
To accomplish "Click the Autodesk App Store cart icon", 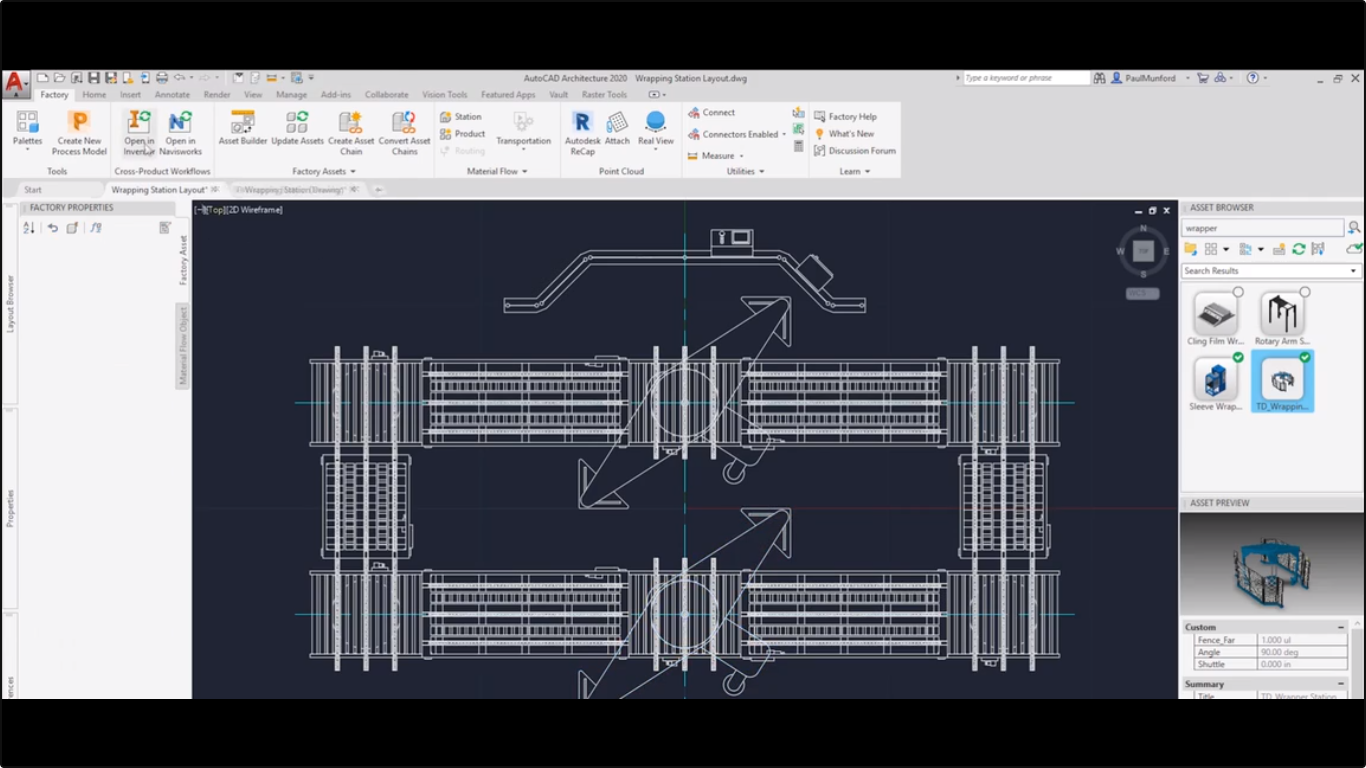I will click(1203, 78).
